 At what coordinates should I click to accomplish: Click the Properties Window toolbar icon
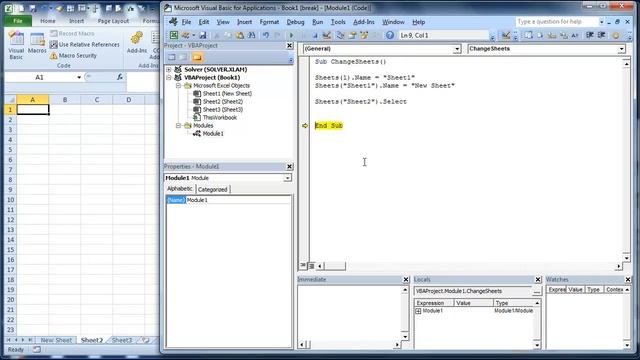click(x=352, y=36)
